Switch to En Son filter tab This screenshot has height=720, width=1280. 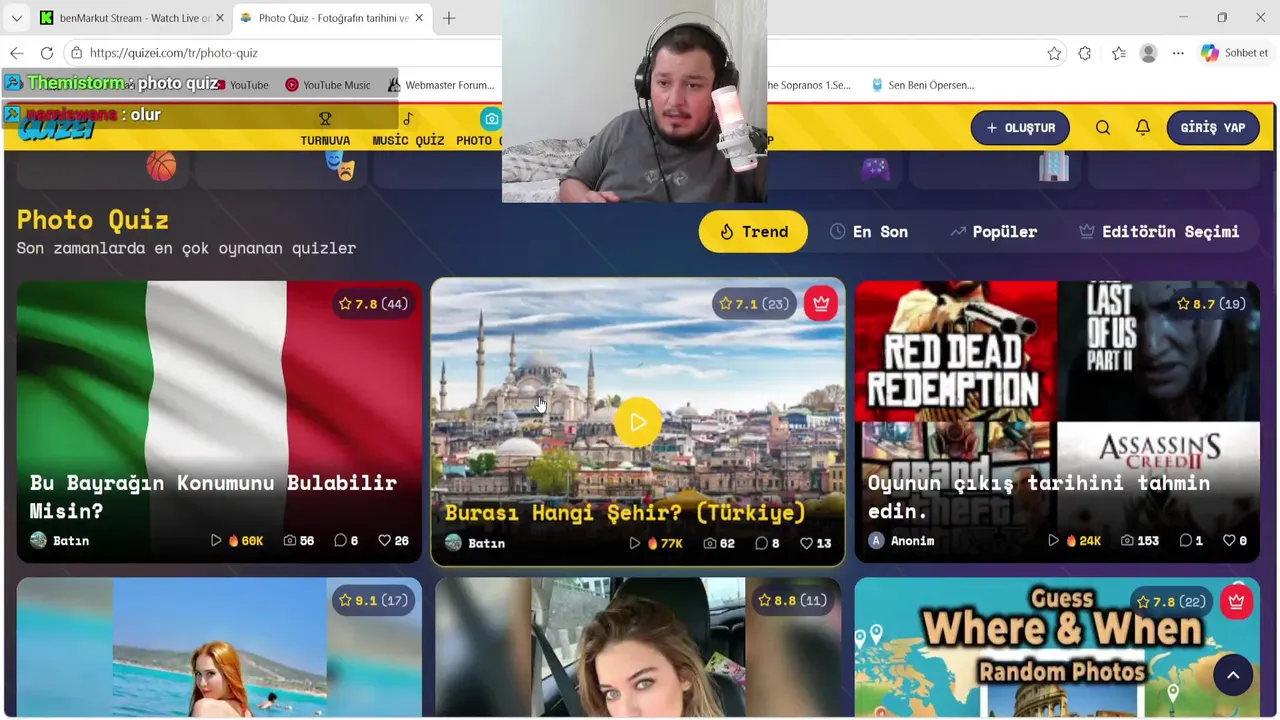click(869, 232)
